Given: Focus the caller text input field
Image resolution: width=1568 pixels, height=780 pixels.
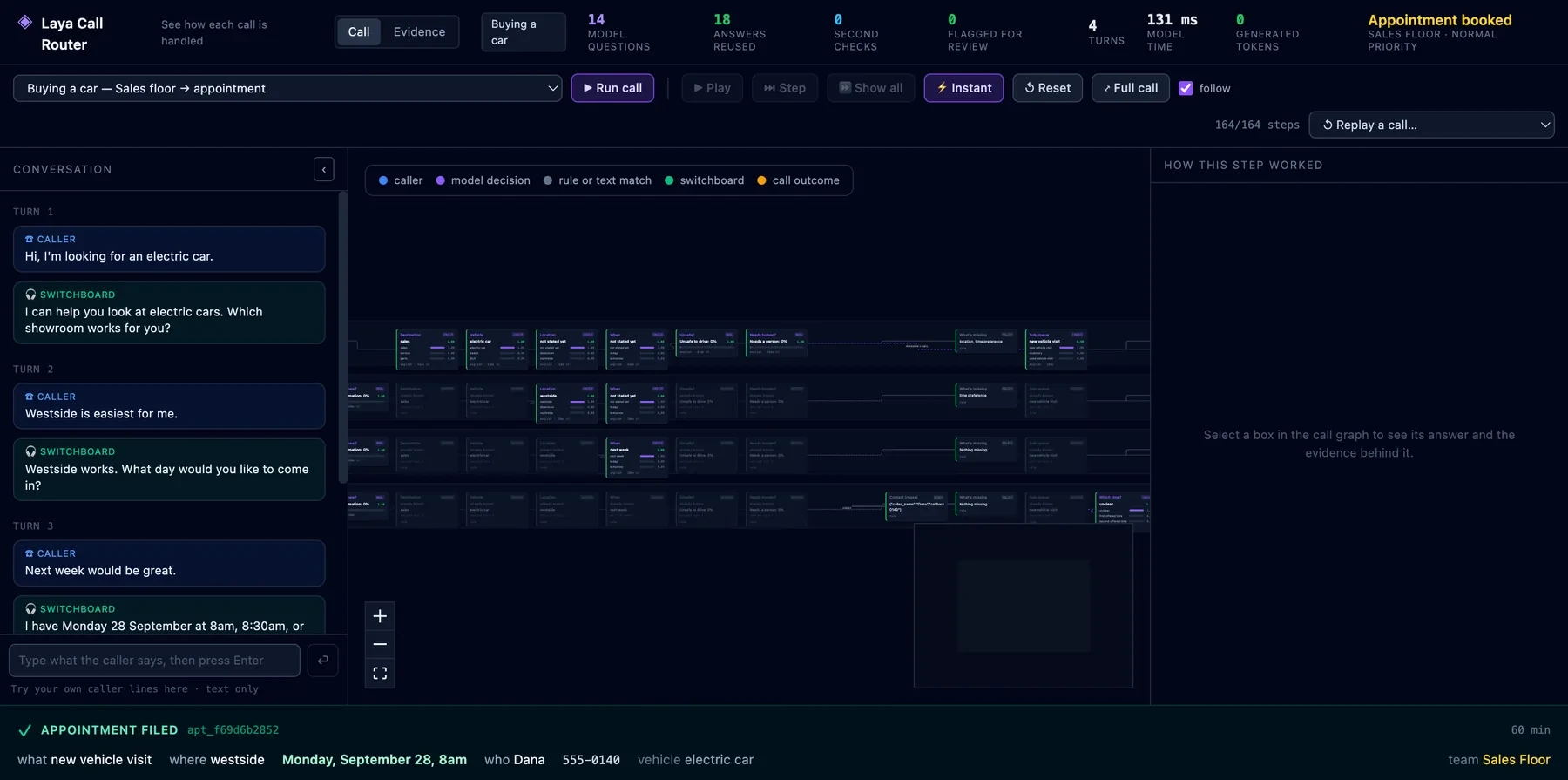Looking at the screenshot, I should pyautogui.click(x=154, y=661).
